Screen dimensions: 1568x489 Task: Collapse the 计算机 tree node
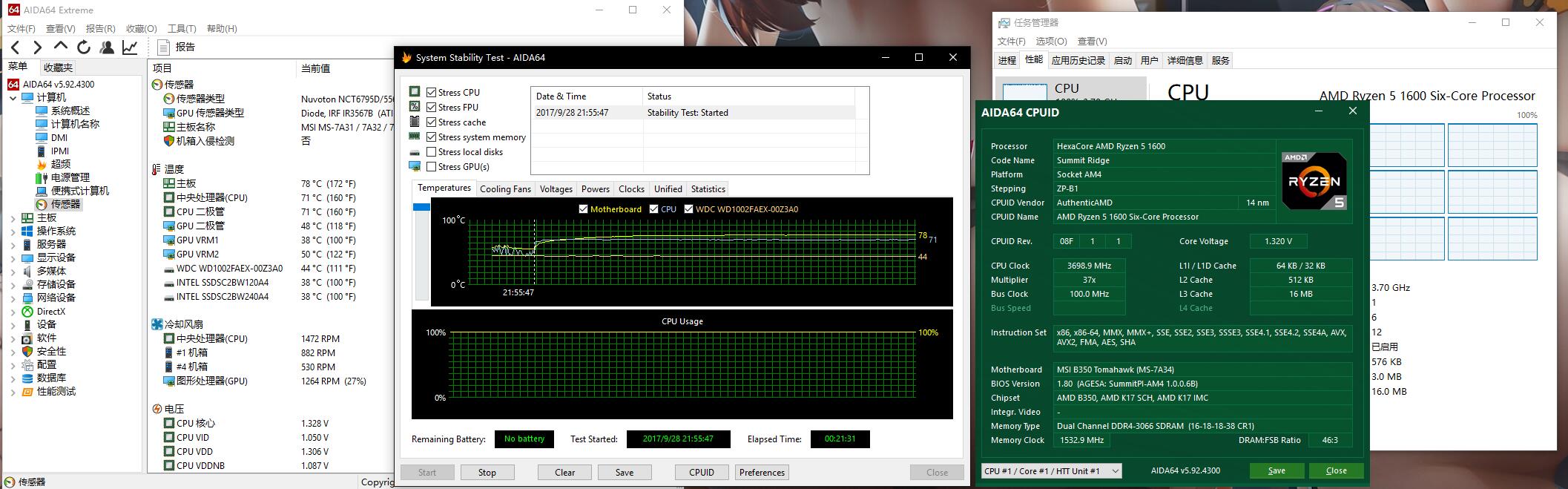tap(13, 98)
